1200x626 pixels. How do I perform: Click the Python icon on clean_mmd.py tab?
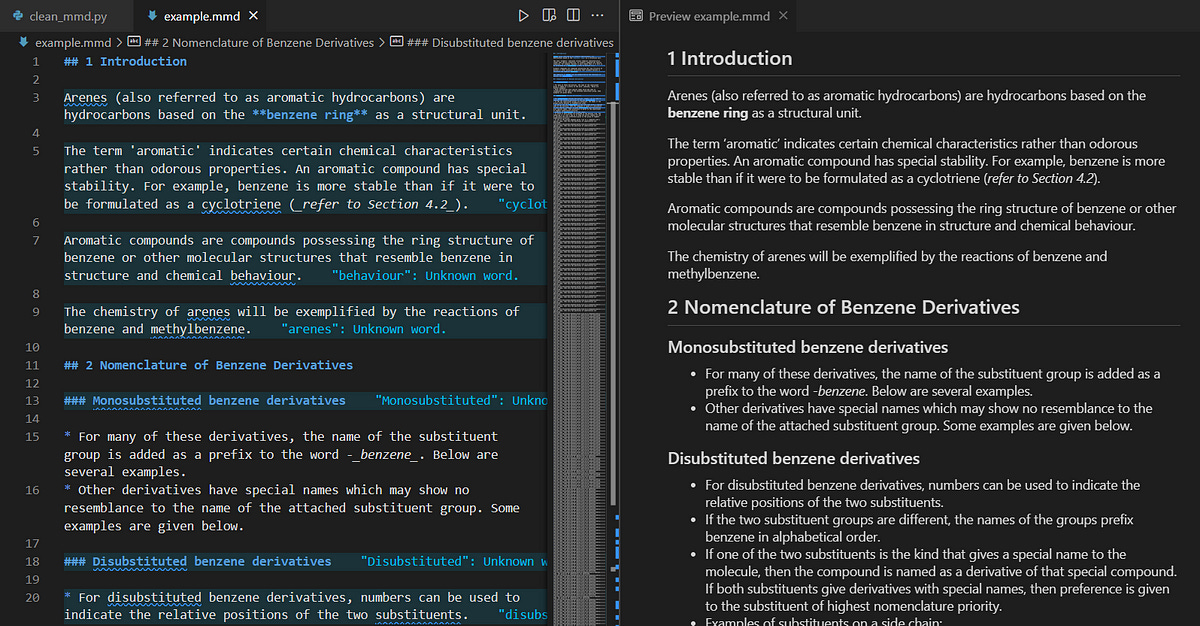(x=17, y=16)
